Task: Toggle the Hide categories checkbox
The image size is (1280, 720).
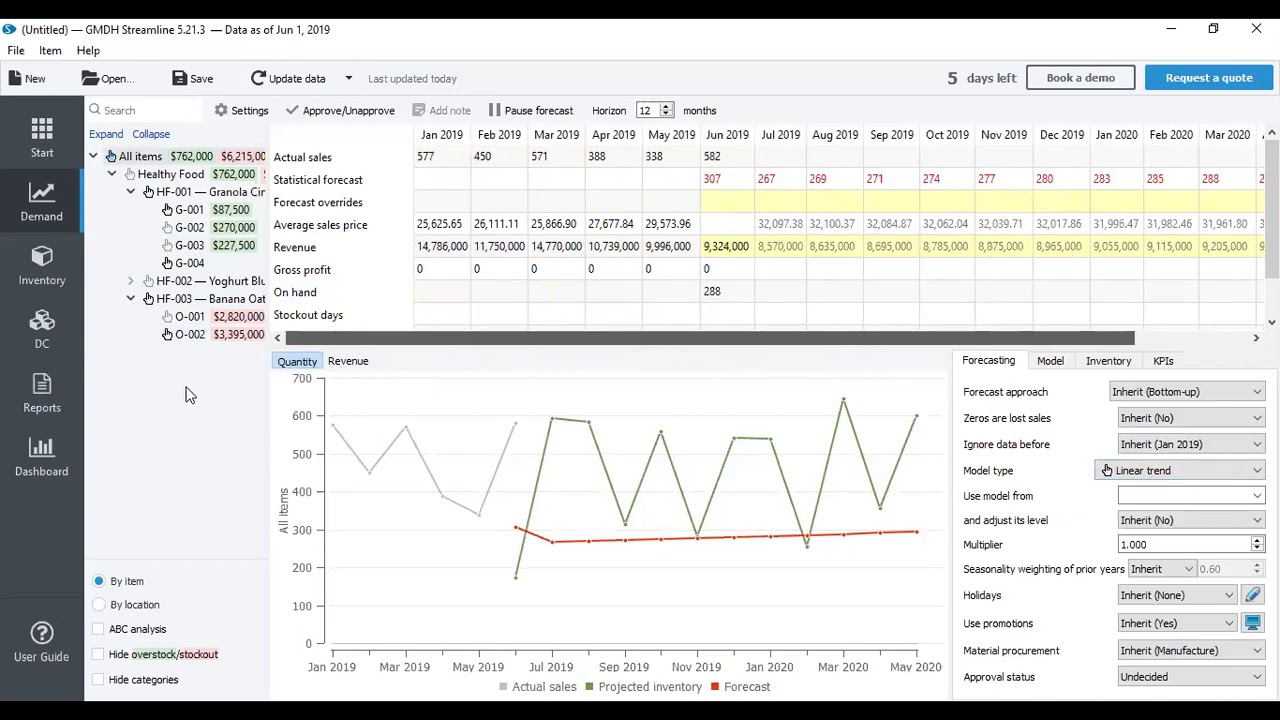Action: click(x=99, y=680)
